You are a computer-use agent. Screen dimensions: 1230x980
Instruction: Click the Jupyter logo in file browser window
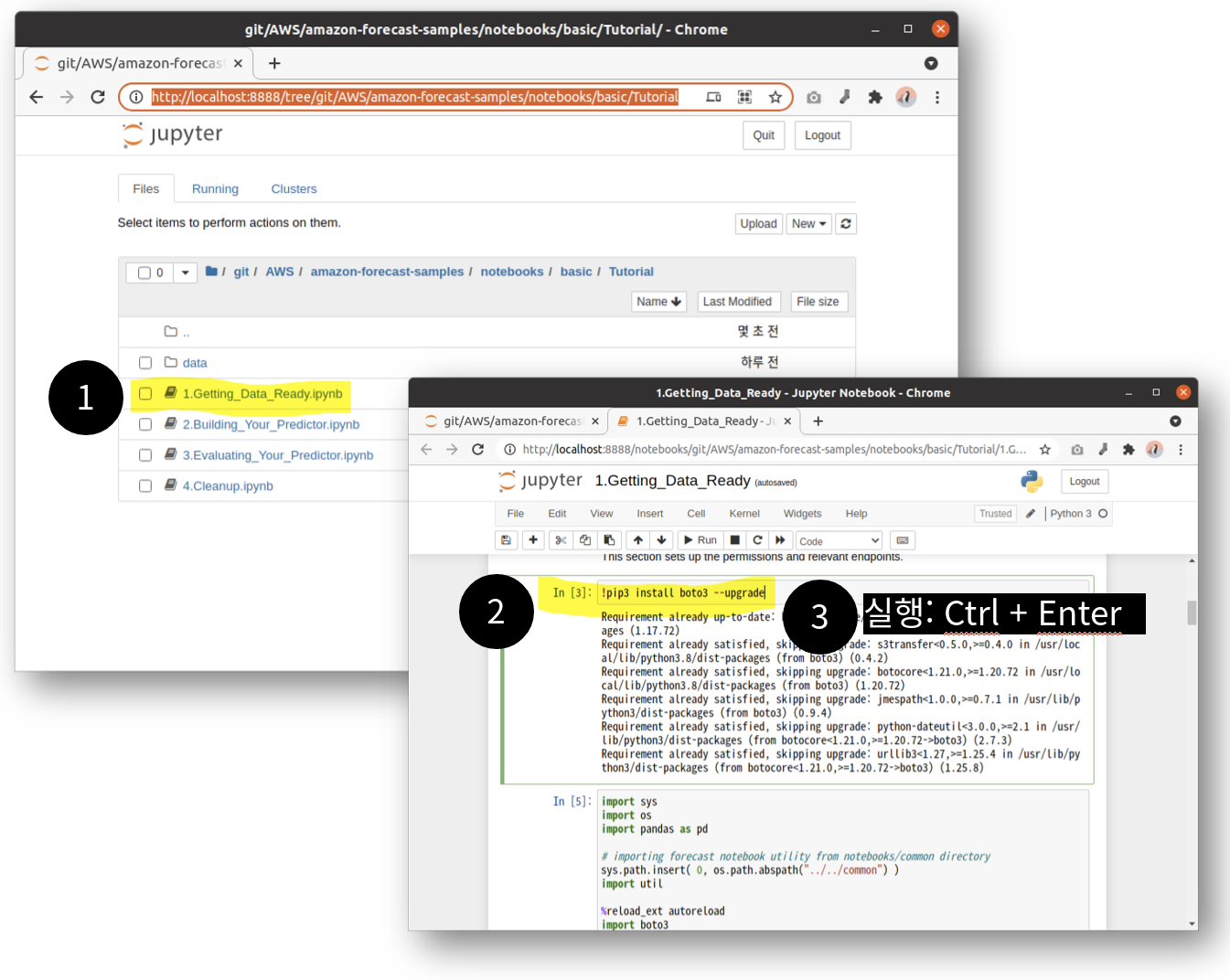point(173,134)
